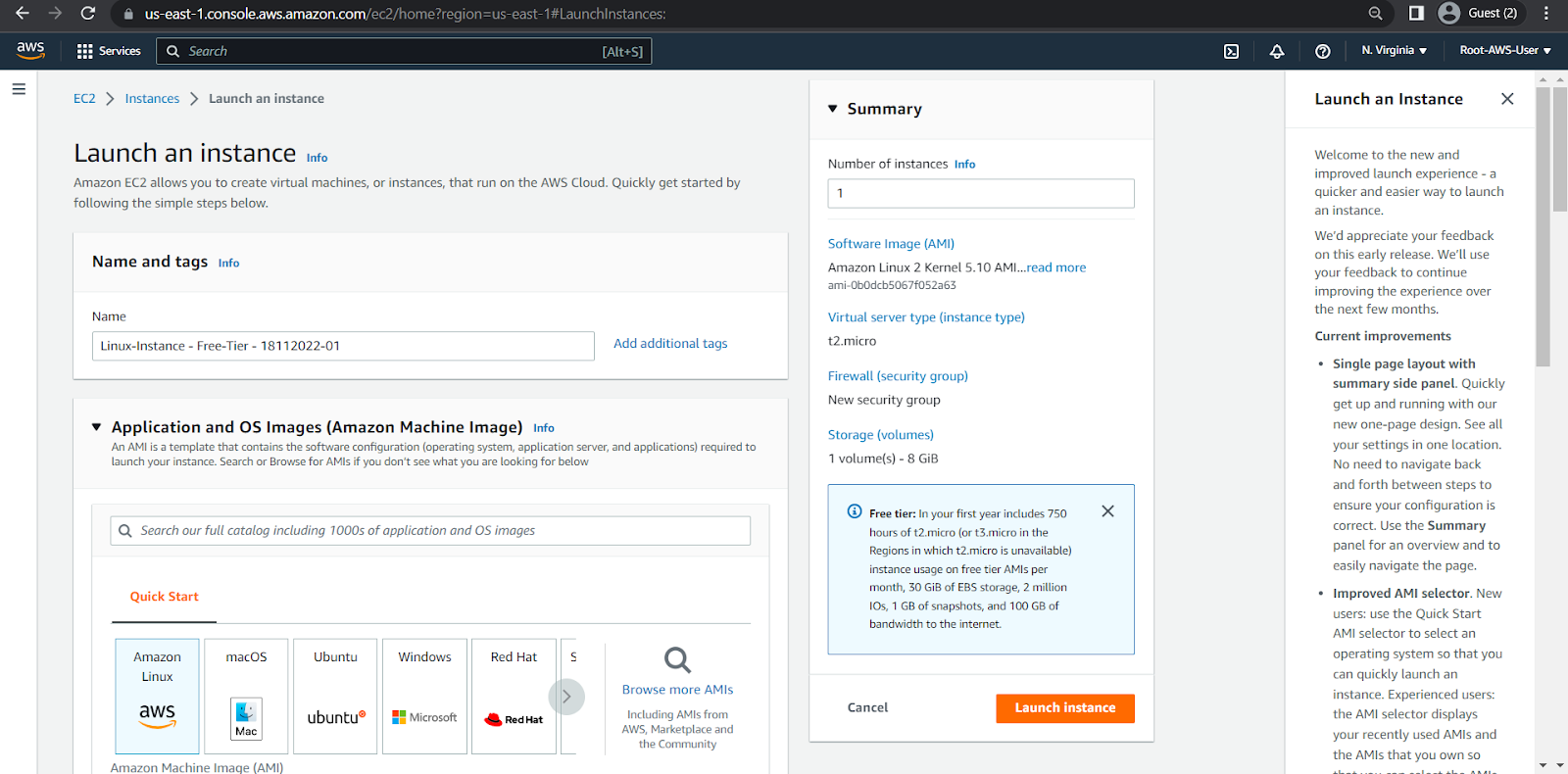Open the Guest profile avatar

1449,14
